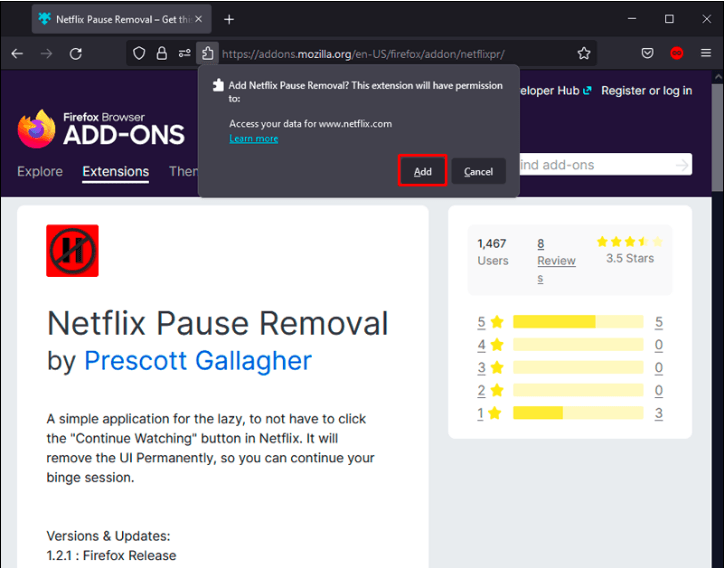This screenshot has width=724, height=568.
Task: Click the 'Versions & Updates:' text
Action: tap(109, 536)
